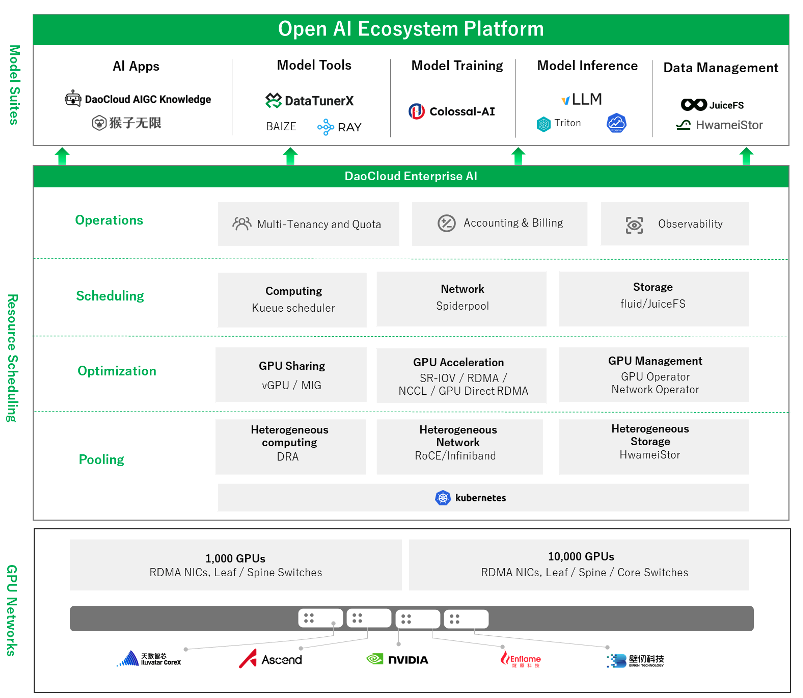803x698 pixels.
Task: Click the Colossal-AI logo icon
Action: pos(417,112)
